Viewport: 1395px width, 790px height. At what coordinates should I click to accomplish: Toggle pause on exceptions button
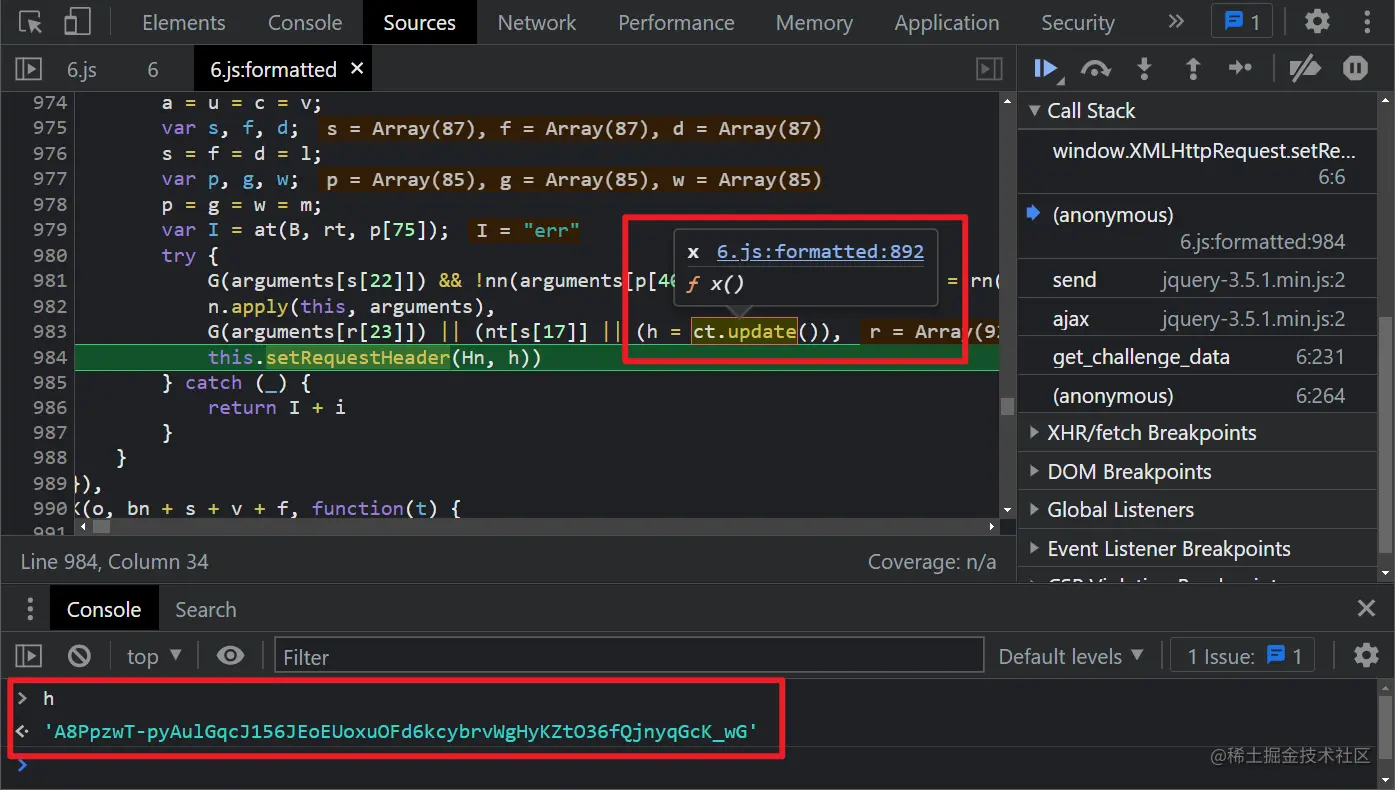point(1355,68)
